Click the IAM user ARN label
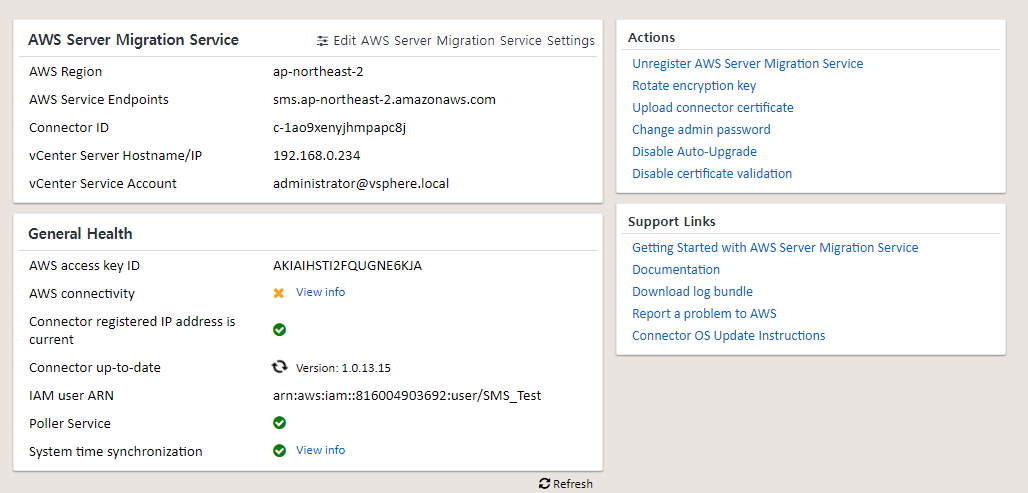This screenshot has height=493, width=1028. (x=71, y=395)
